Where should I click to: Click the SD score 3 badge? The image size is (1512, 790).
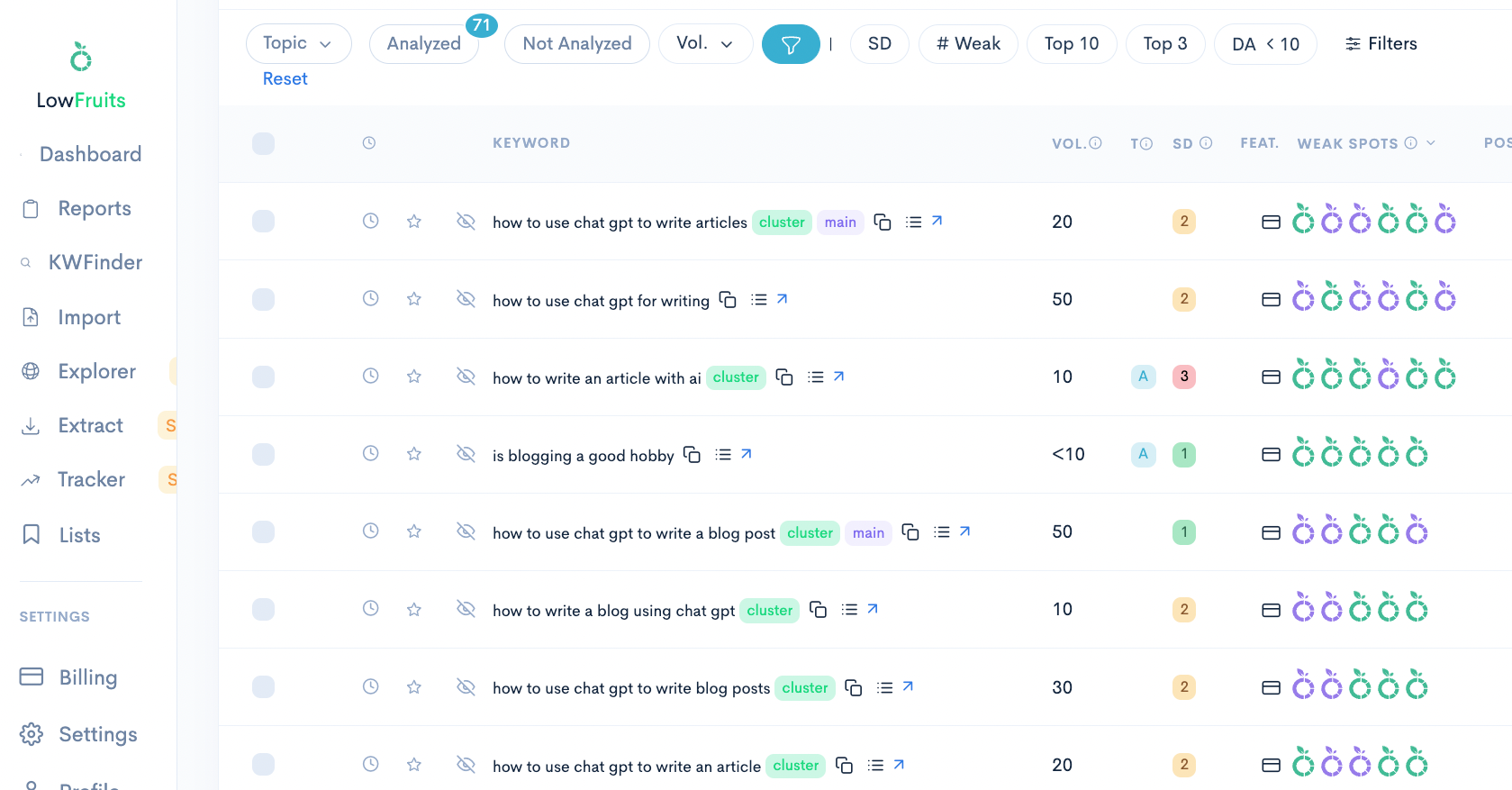[x=1184, y=376]
